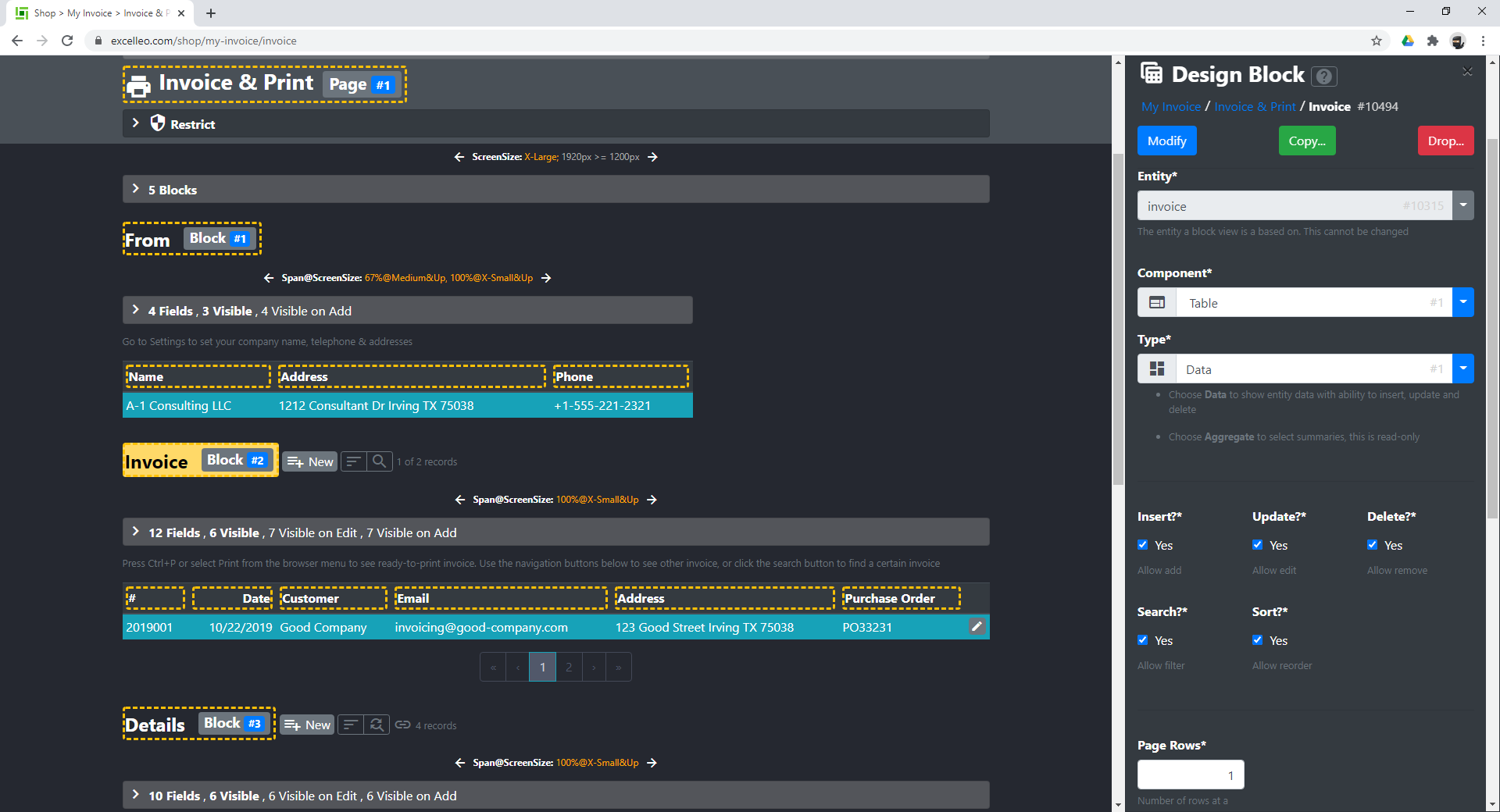Screen dimensions: 1500x812
Task: Toggle the Delete Yes checkbox
Action: pyautogui.click(x=1373, y=545)
